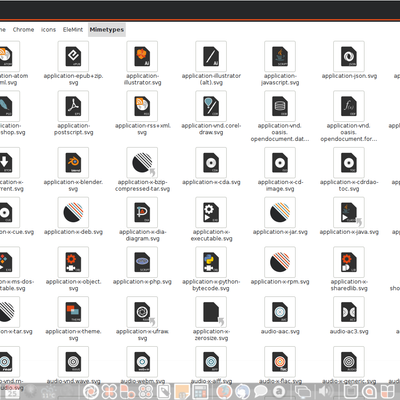Select application-x-sharedlib.svg file

[x=349, y=262]
